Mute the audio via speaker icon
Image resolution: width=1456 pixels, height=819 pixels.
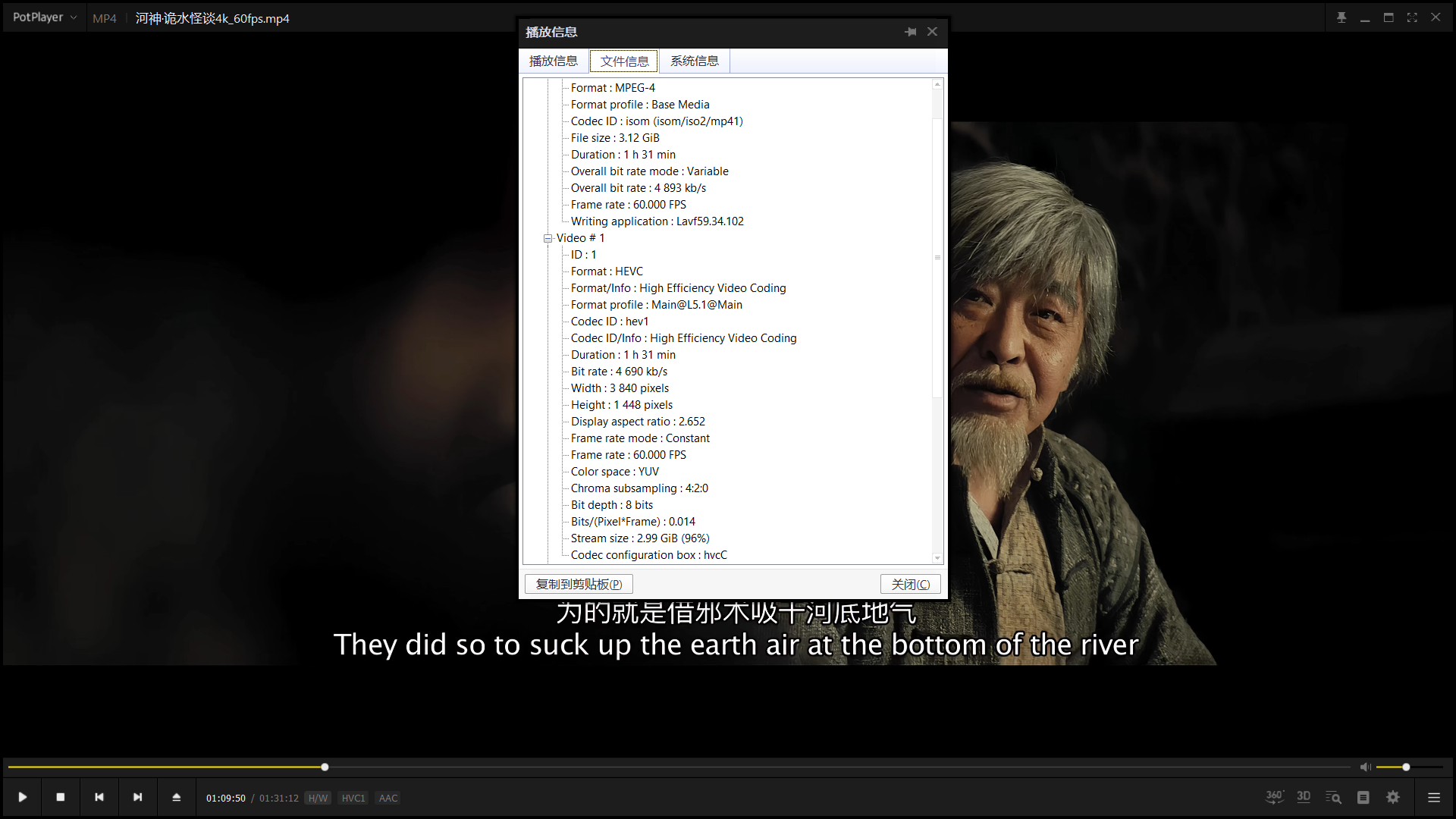coord(1365,767)
